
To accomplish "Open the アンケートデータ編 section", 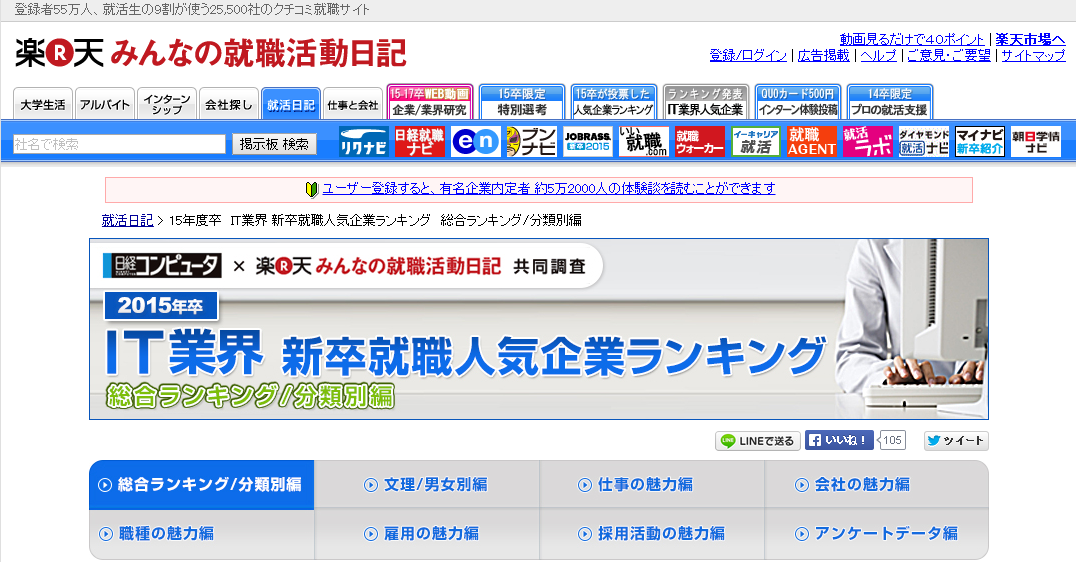I will pyautogui.click(x=876, y=534).
